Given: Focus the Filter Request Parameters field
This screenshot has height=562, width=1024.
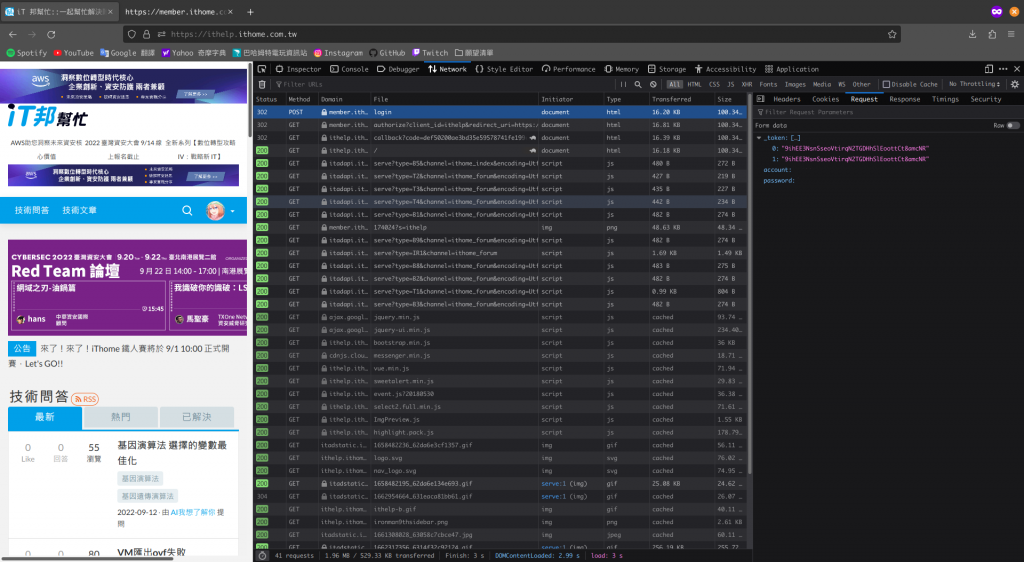Looking at the screenshot, I should tap(888, 112).
